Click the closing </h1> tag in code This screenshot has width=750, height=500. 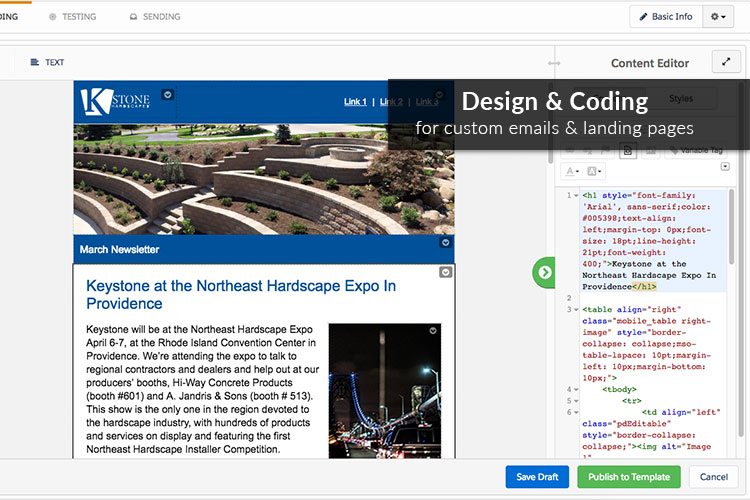(644, 287)
